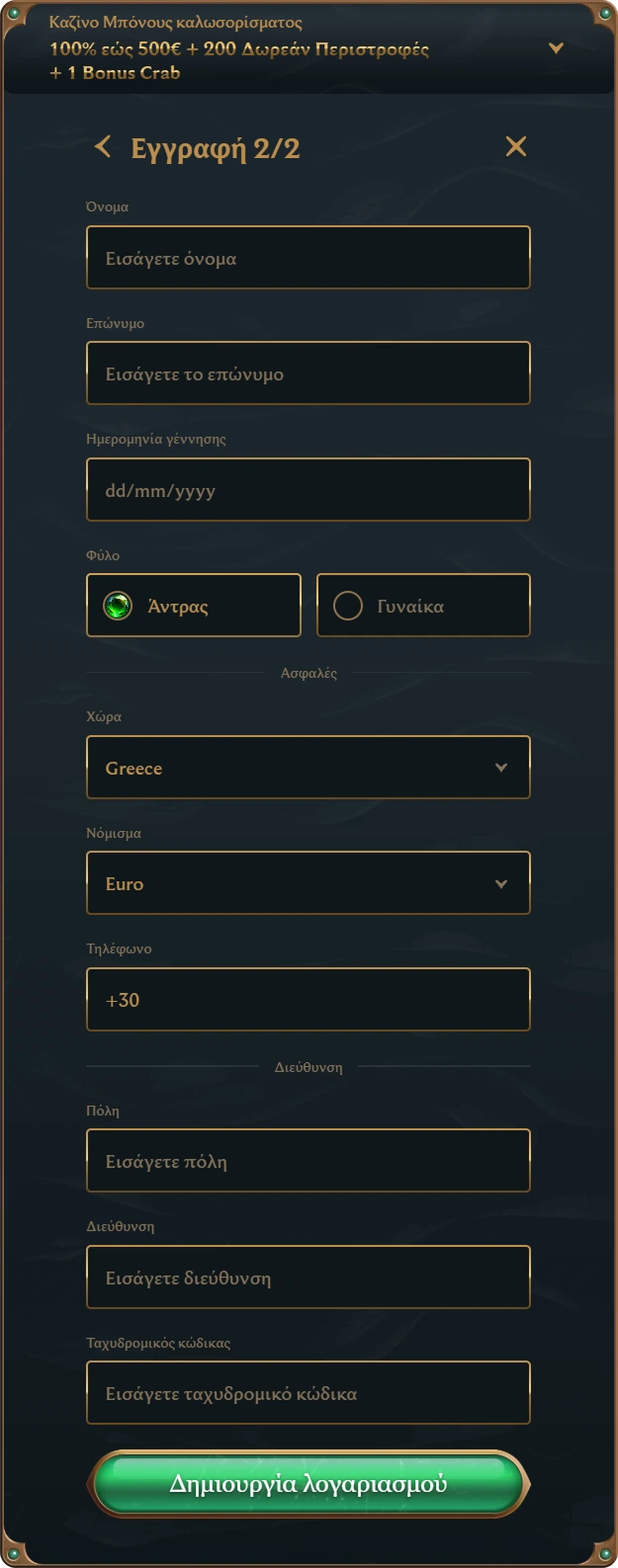
Task: Submit with Δημιουργία λογαριασμού button
Action: pos(309,1484)
